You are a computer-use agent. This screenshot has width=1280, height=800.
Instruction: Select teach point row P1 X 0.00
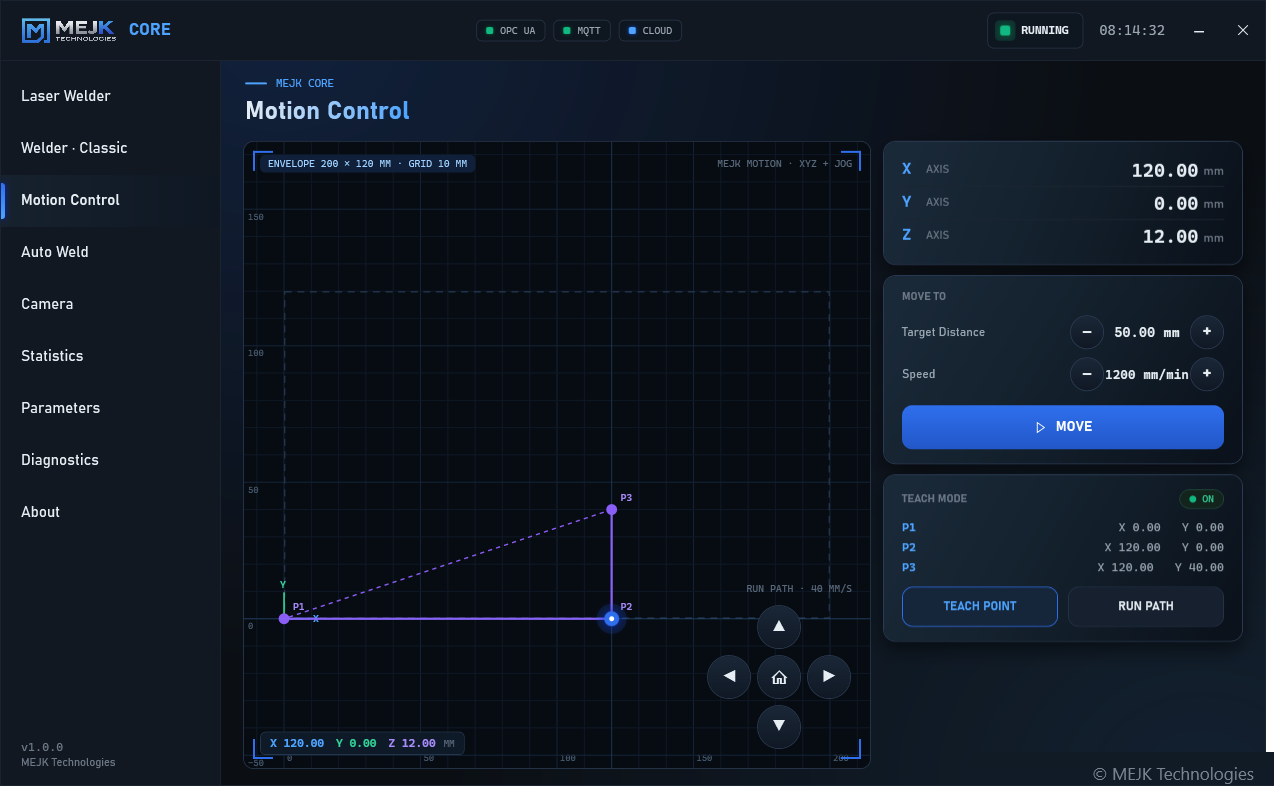(x=1063, y=528)
